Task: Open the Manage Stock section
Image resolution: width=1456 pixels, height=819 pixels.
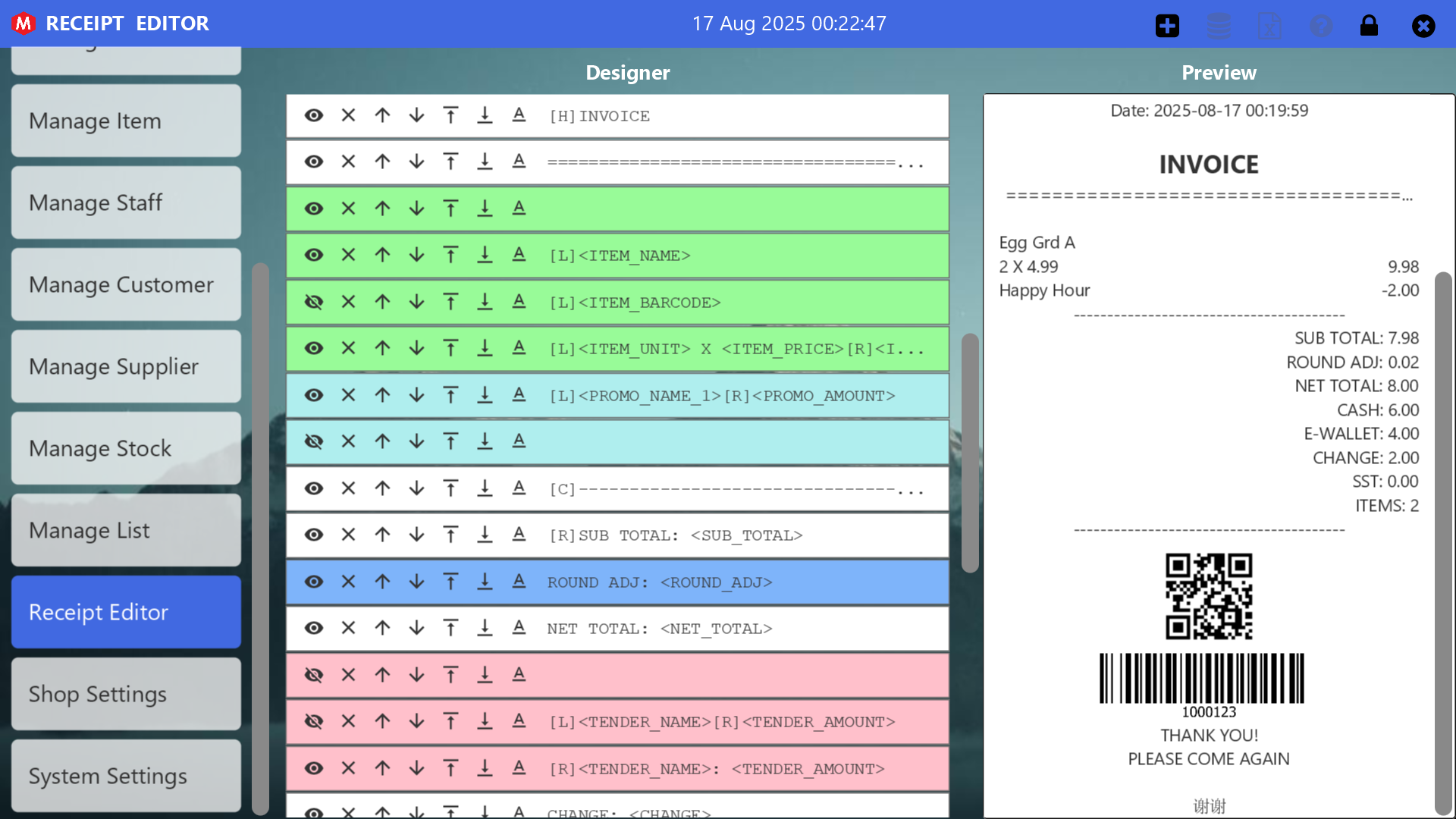Action: tap(126, 448)
